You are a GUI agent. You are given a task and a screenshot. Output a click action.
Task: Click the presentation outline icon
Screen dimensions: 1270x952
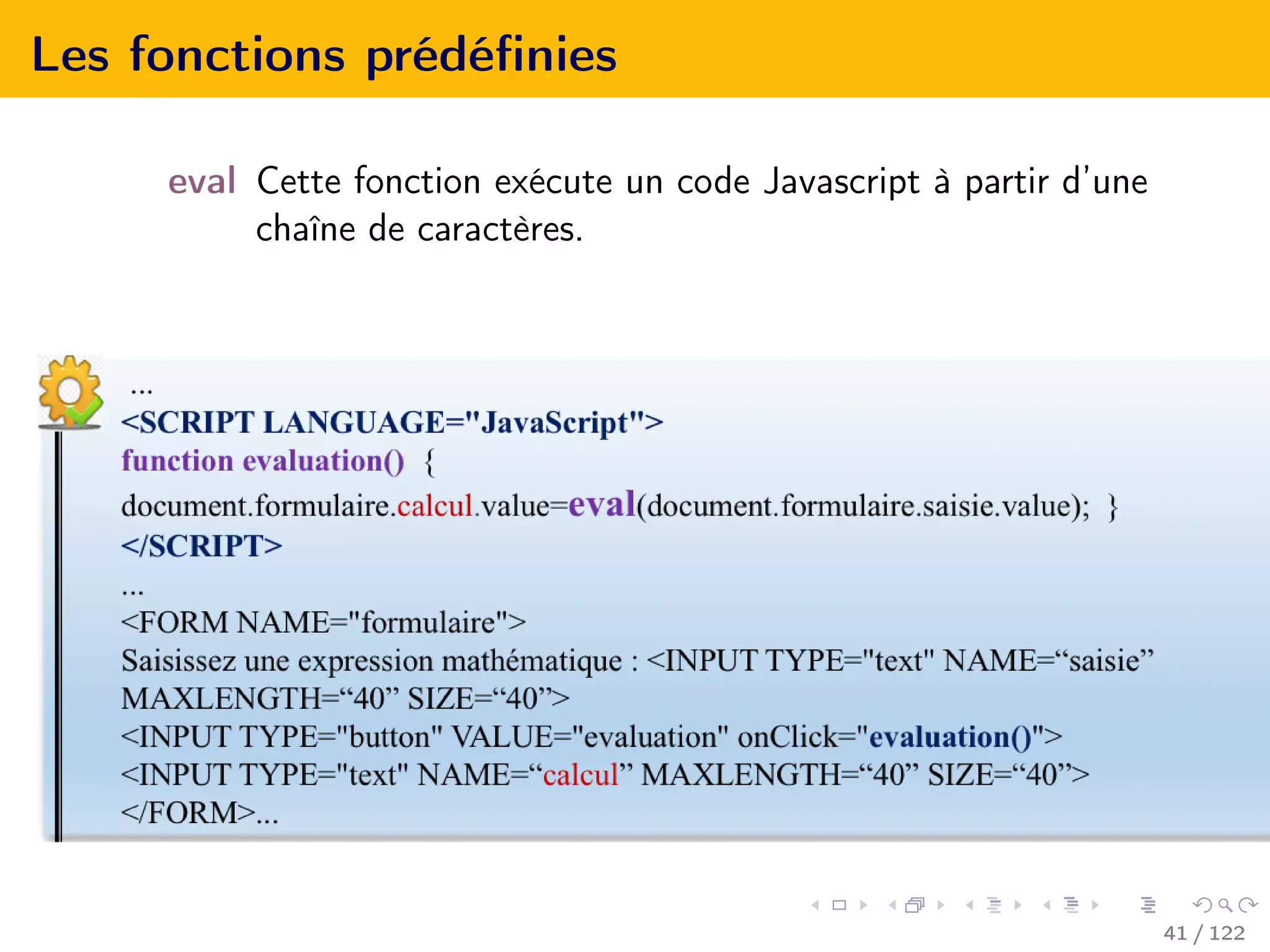(1148, 906)
